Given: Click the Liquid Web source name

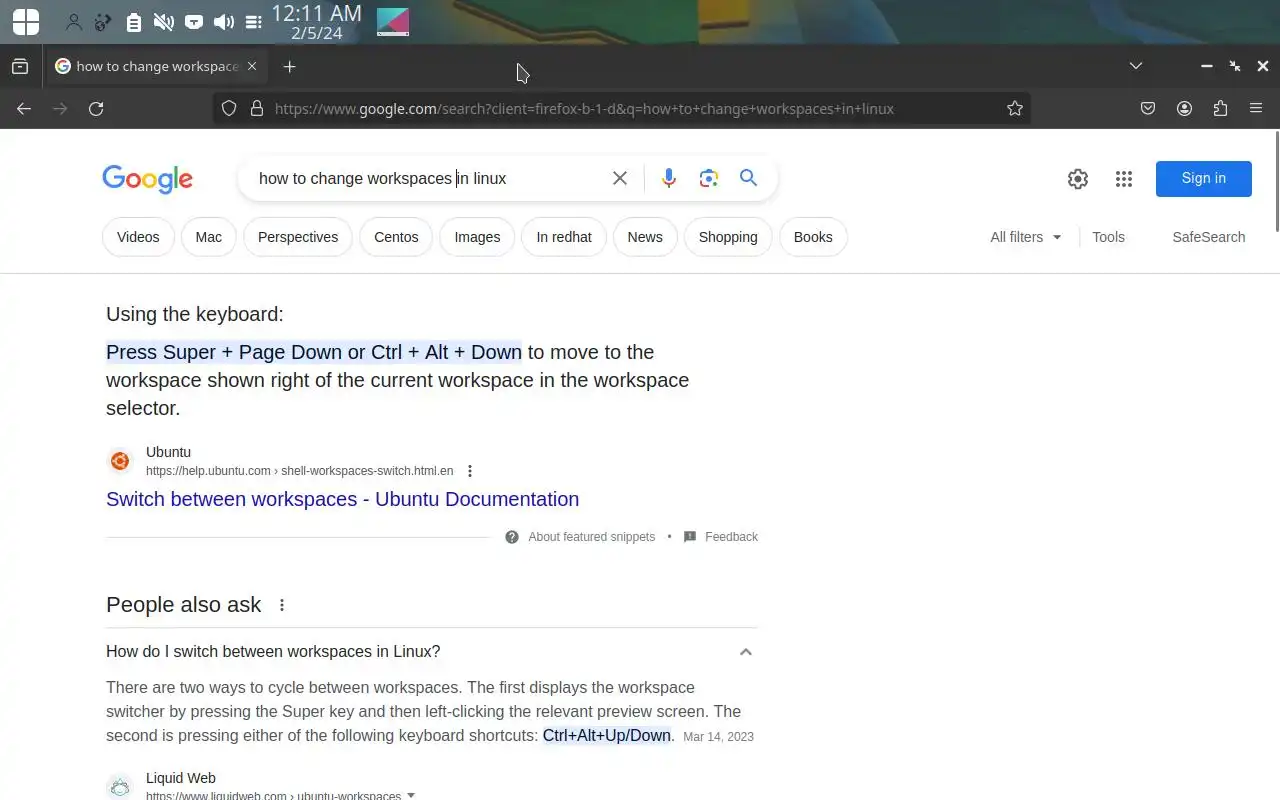Looking at the screenshot, I should click(180, 778).
